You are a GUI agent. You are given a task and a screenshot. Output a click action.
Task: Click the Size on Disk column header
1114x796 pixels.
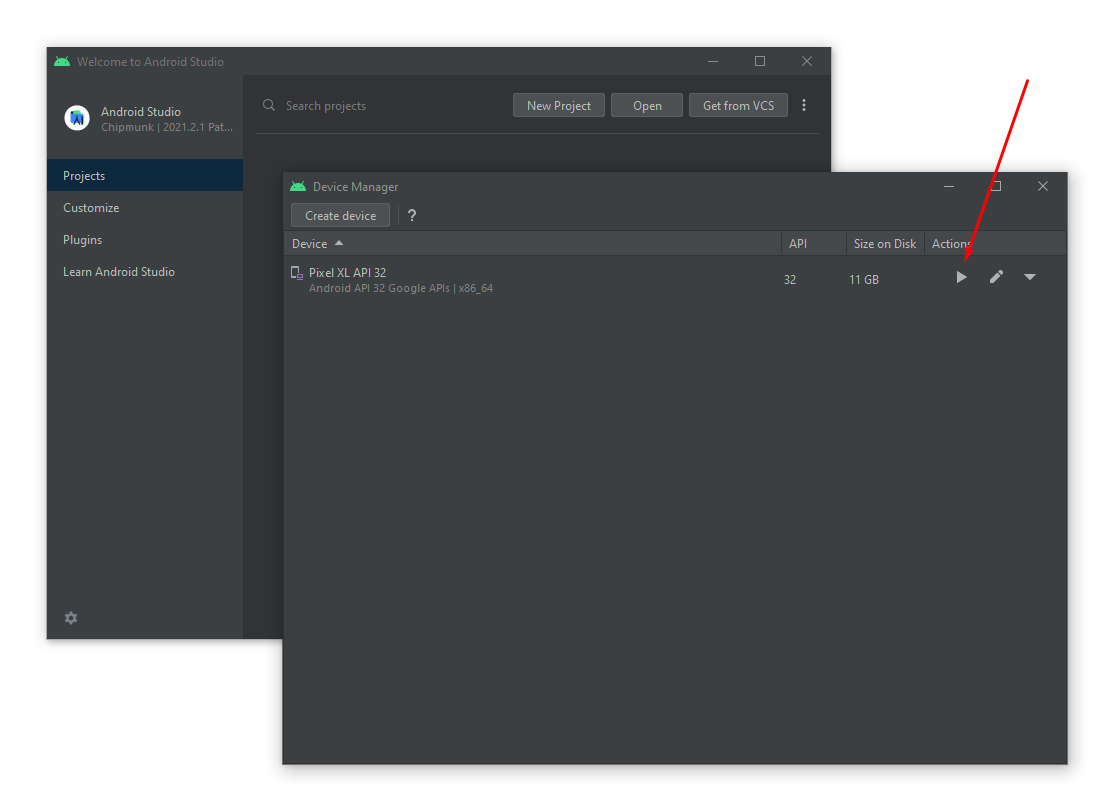coord(885,244)
